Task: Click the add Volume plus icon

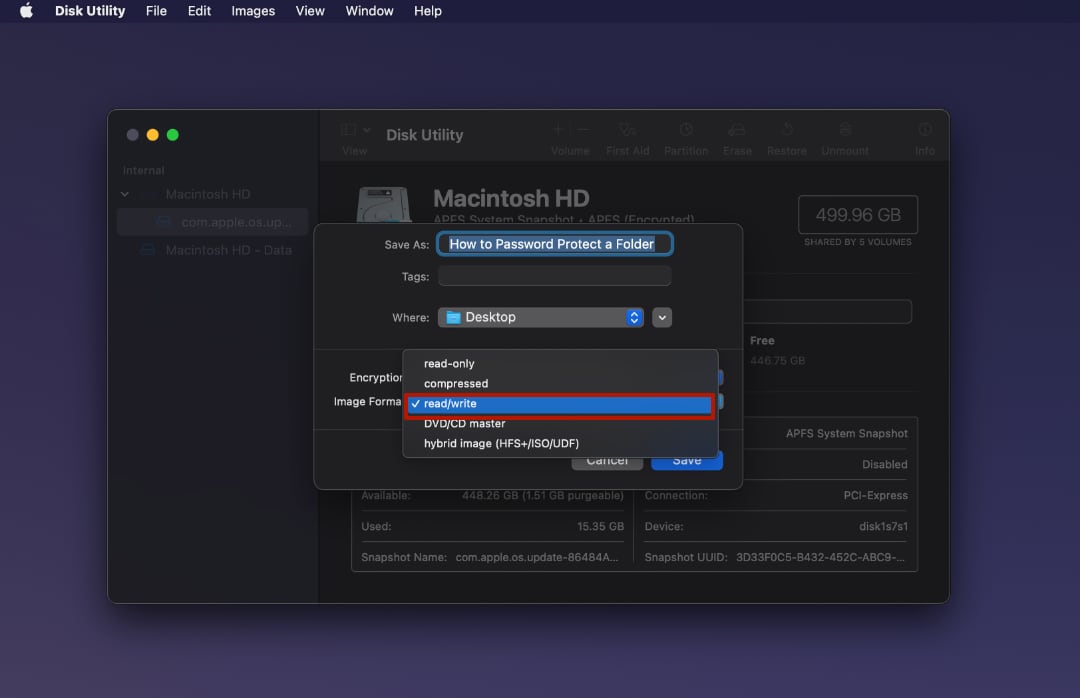Action: point(559,130)
